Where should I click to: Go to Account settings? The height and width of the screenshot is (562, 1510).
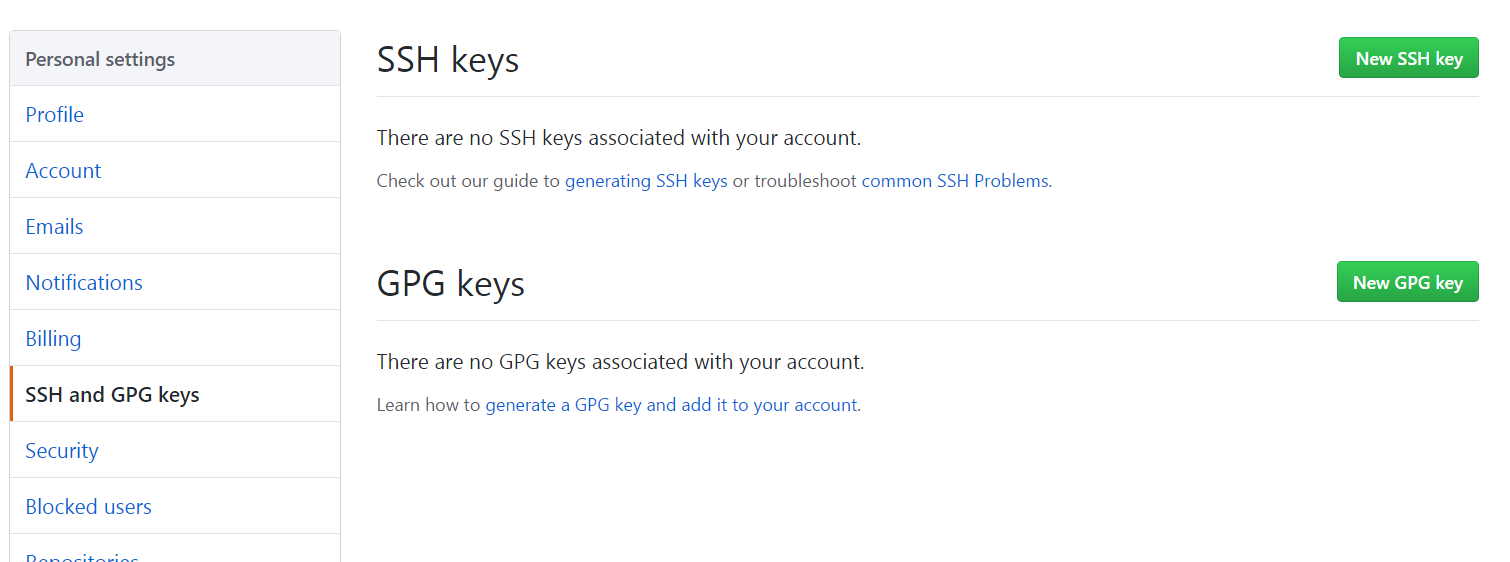click(x=63, y=171)
